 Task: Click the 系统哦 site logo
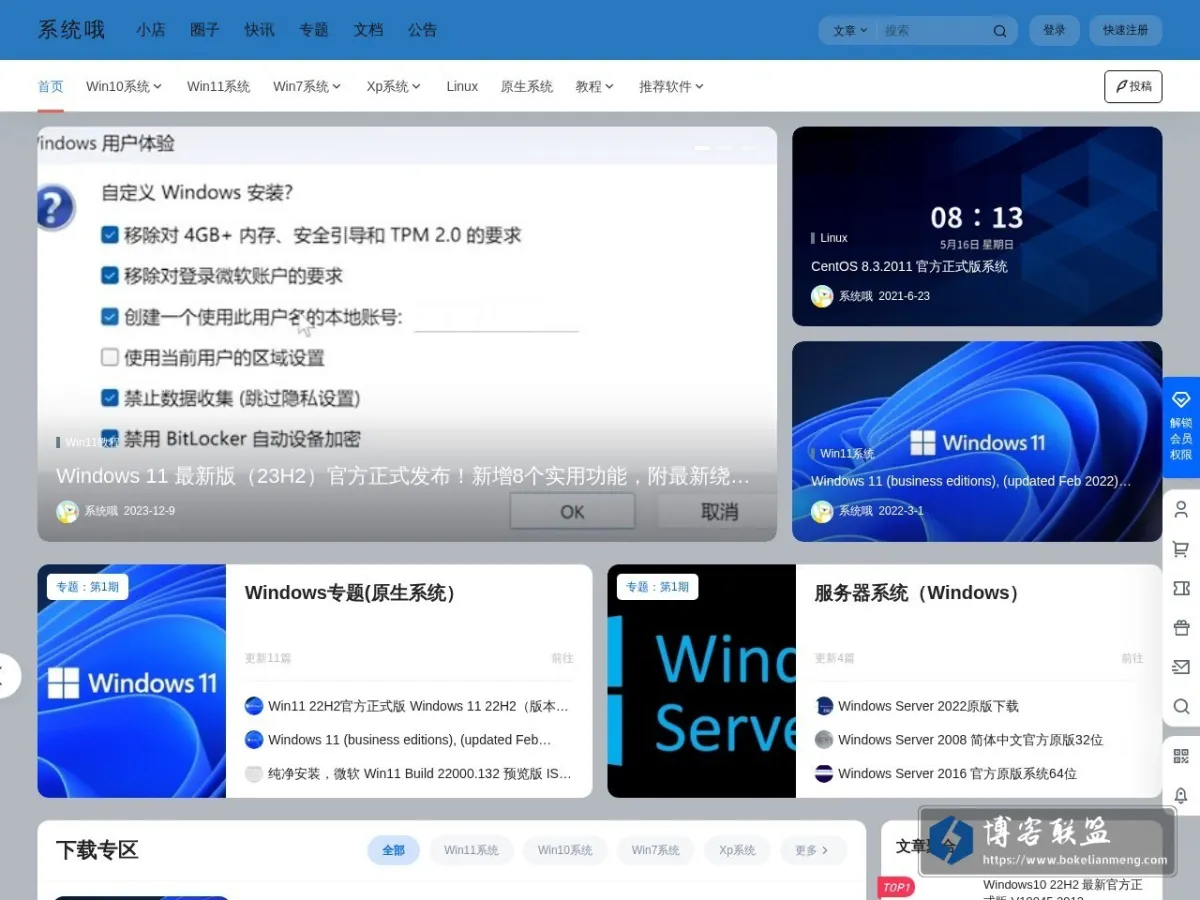pos(71,30)
